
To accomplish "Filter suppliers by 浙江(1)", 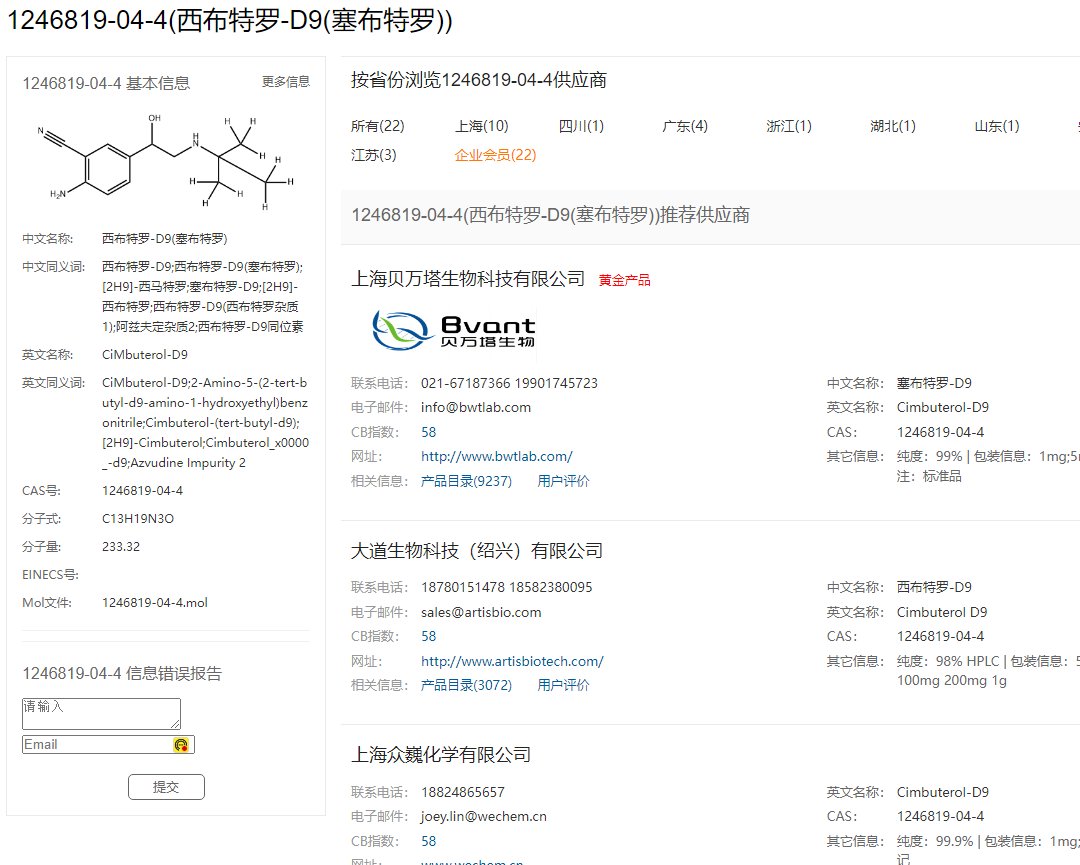I will pyautogui.click(x=789, y=126).
